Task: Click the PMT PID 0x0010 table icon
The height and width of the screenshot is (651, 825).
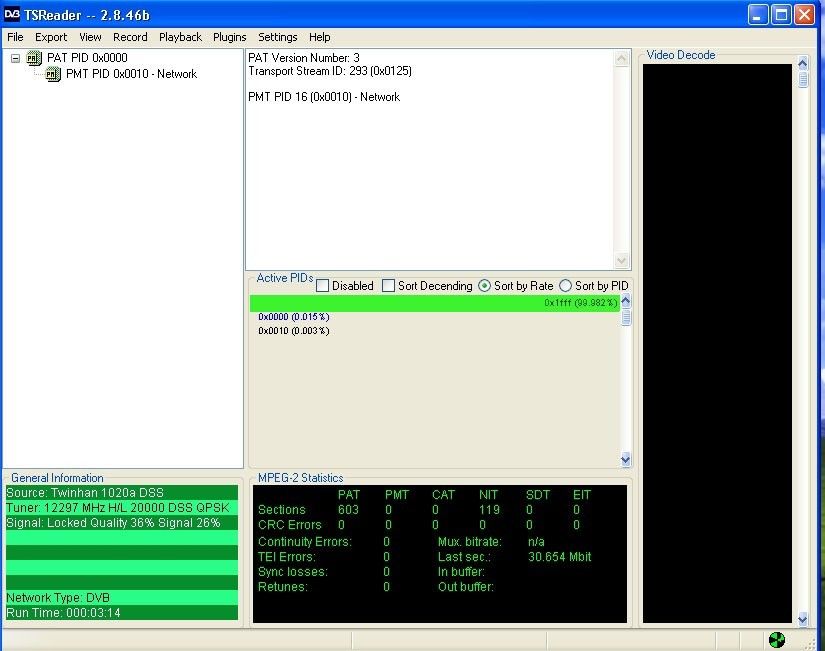Action: pos(53,74)
